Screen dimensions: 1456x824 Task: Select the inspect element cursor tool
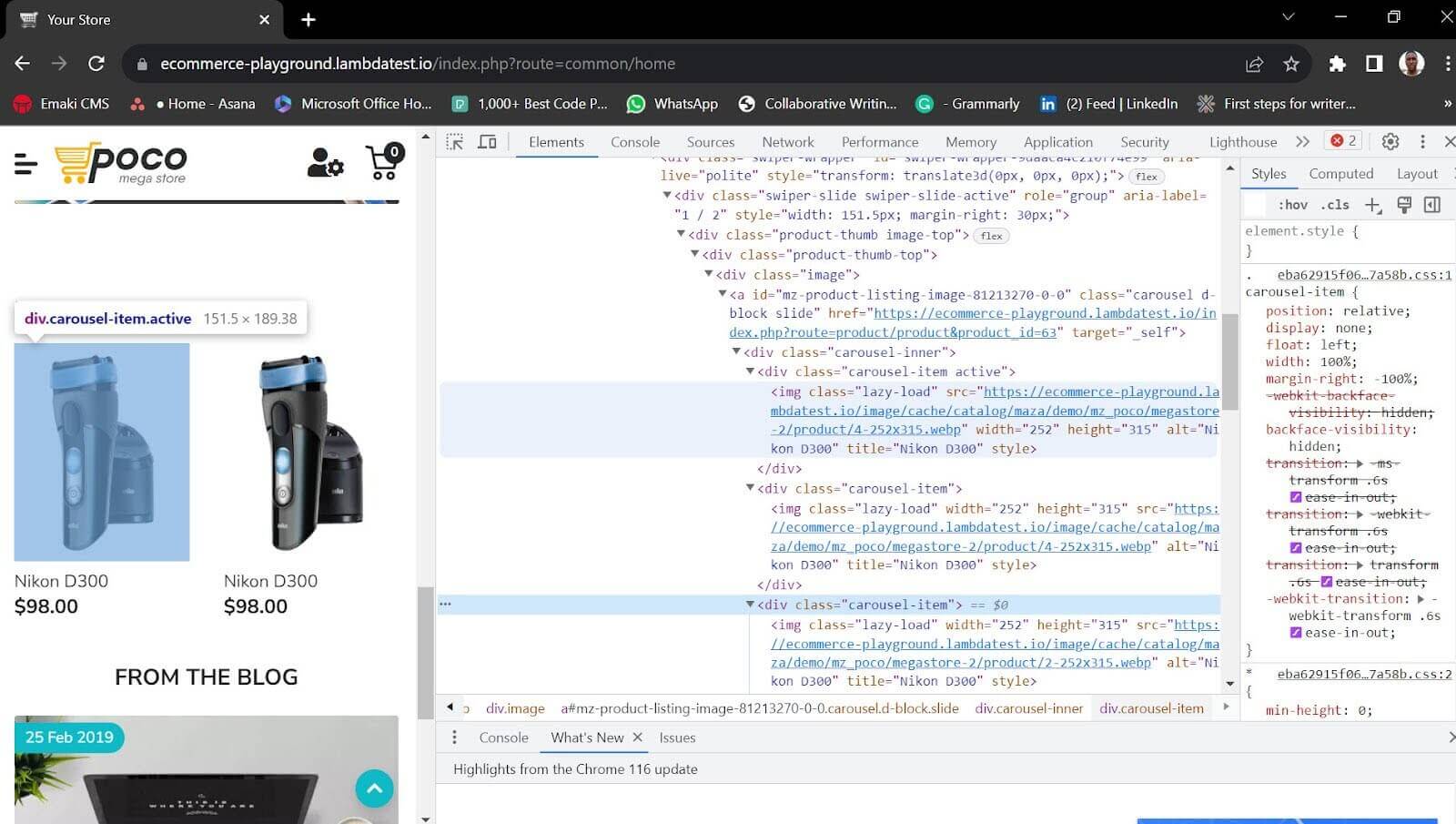(x=453, y=142)
